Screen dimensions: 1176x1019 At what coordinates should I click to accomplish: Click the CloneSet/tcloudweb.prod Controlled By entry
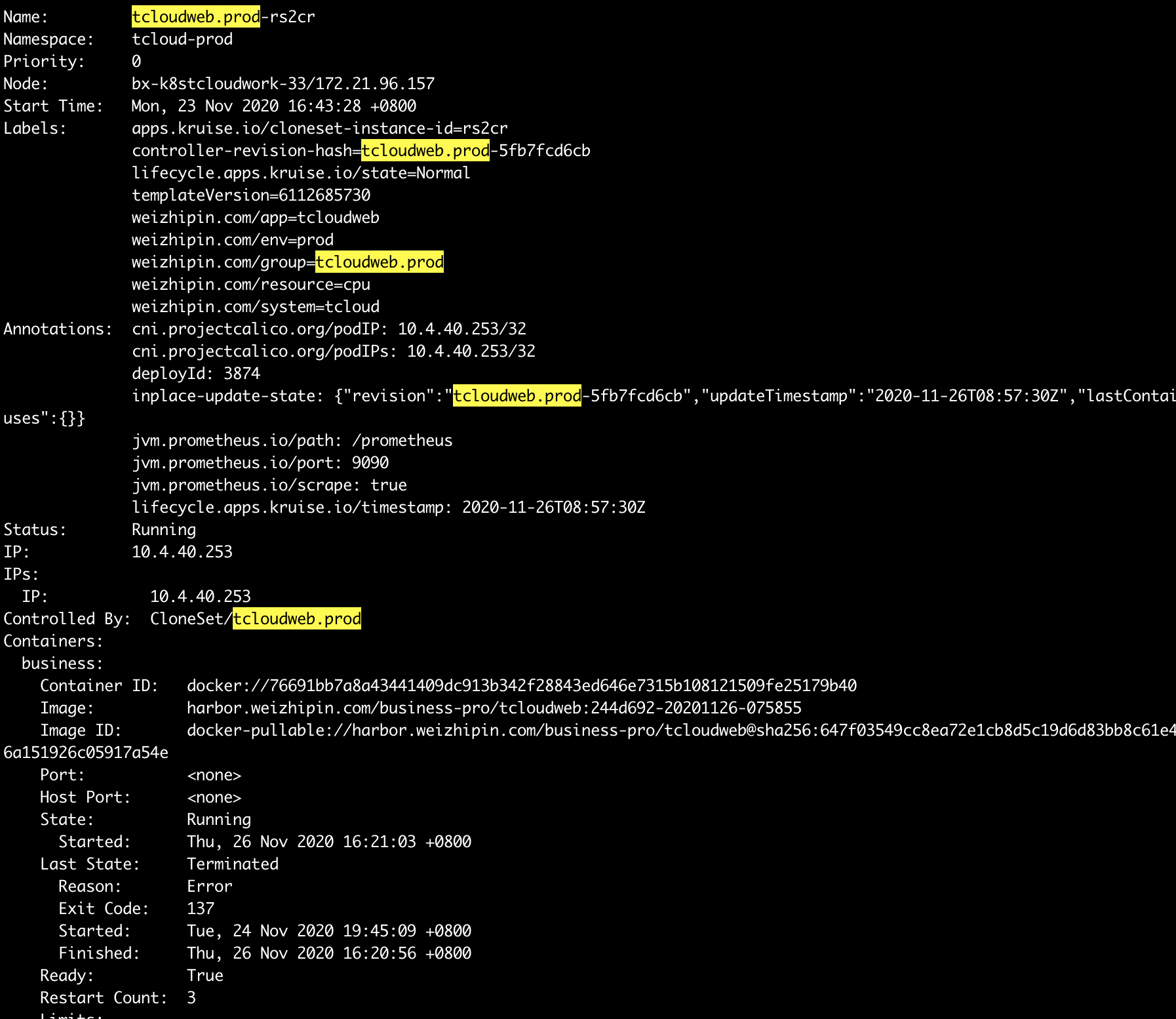tap(256, 618)
